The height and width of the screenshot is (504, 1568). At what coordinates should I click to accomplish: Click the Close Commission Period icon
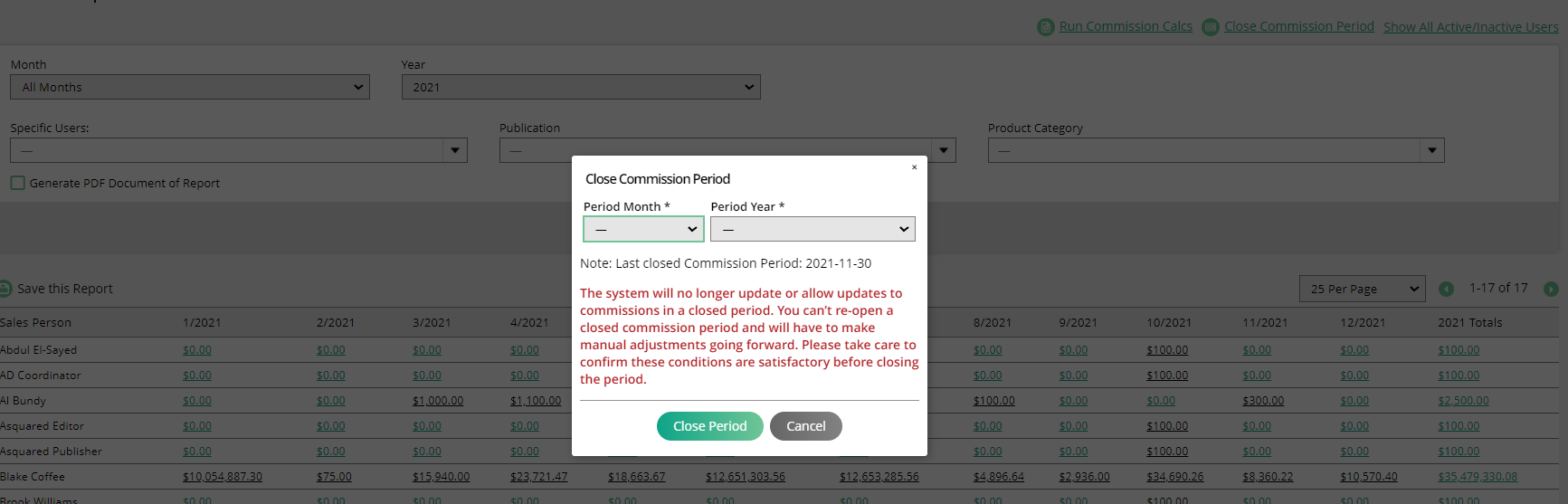click(1210, 27)
